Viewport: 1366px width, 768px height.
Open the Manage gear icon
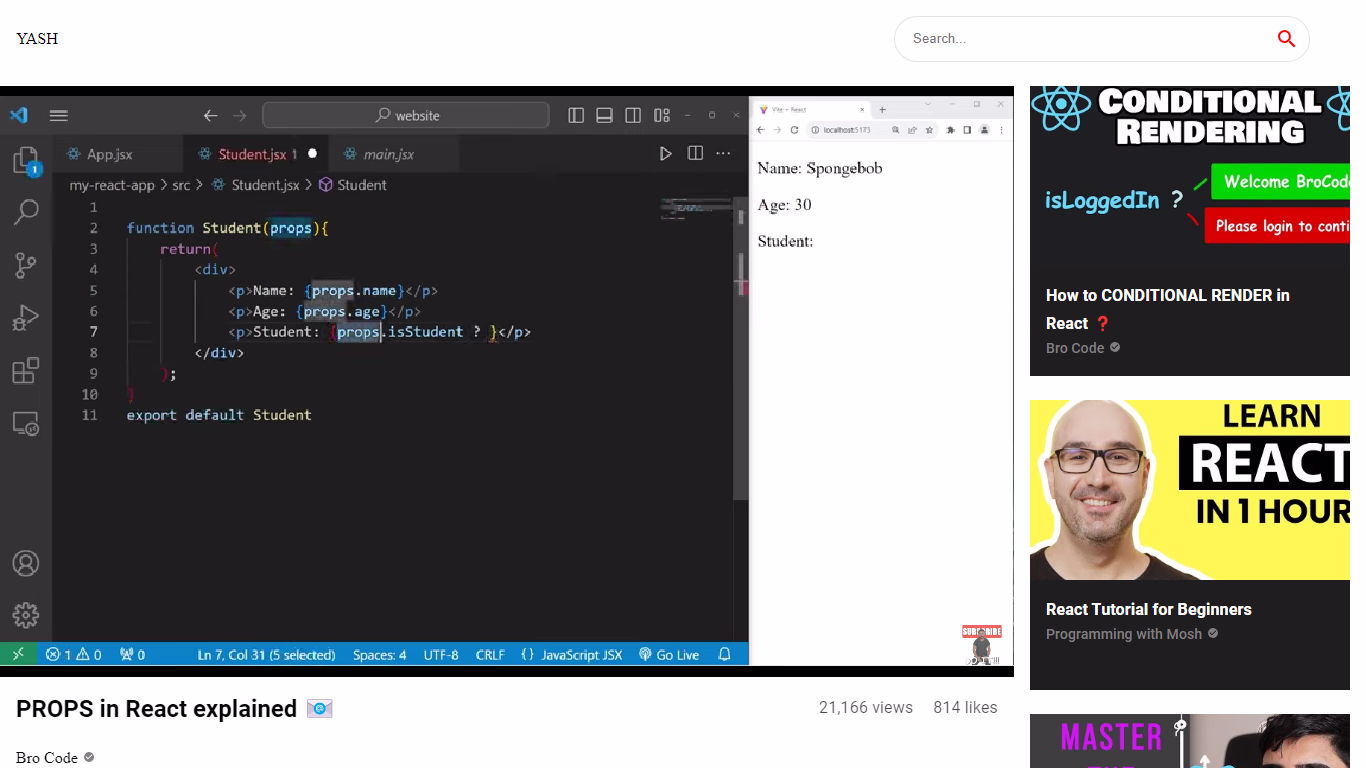point(26,615)
